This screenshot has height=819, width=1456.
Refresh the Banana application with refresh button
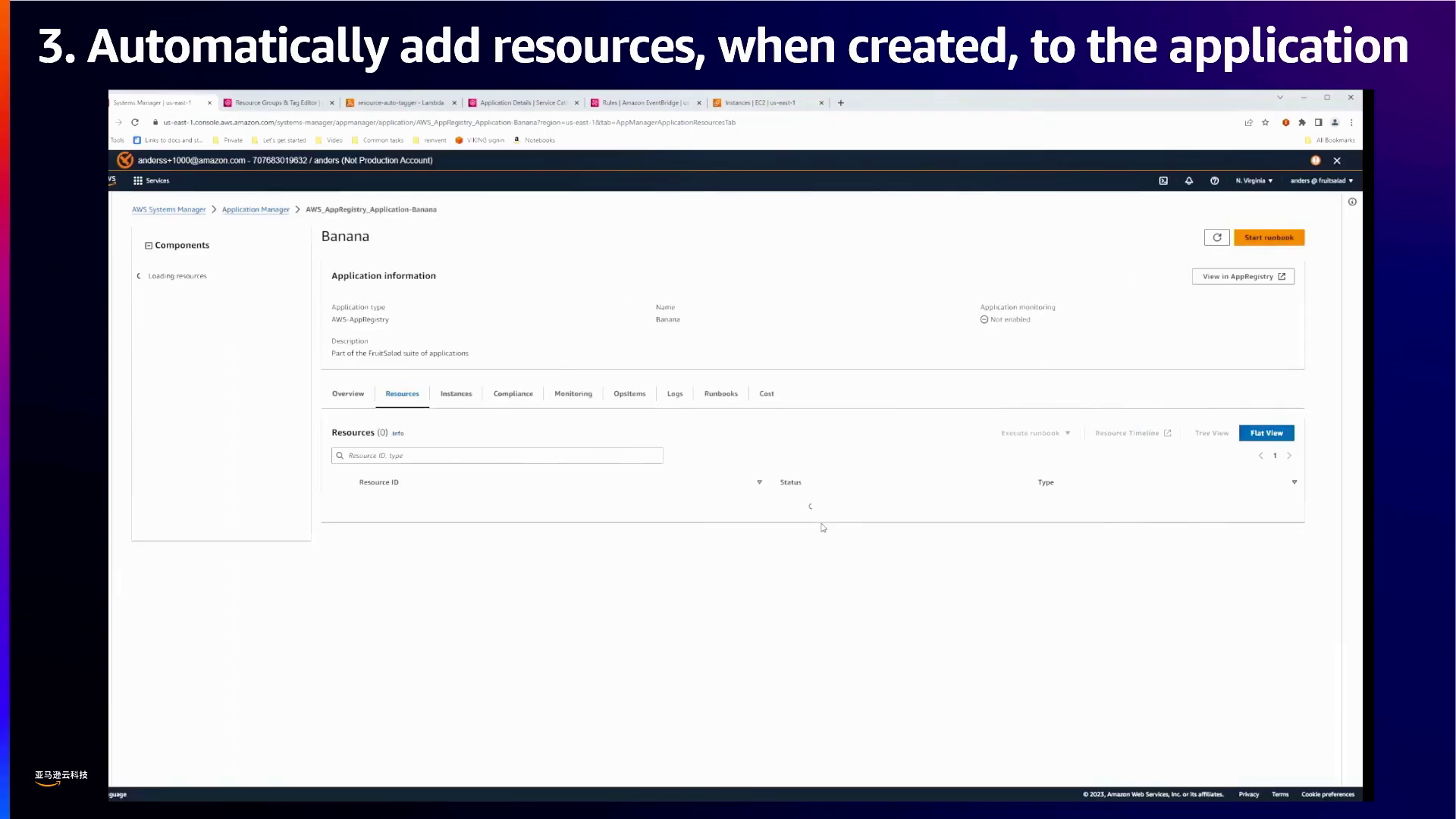coord(1217,237)
